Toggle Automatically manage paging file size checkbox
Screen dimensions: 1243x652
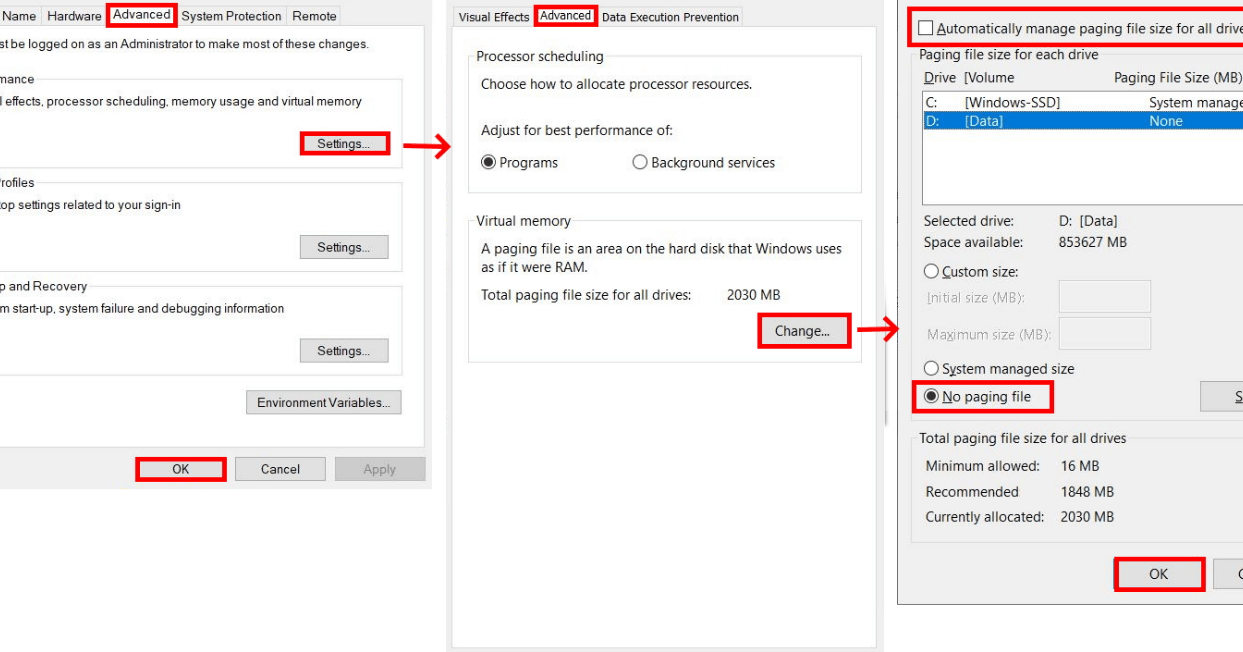point(926,29)
